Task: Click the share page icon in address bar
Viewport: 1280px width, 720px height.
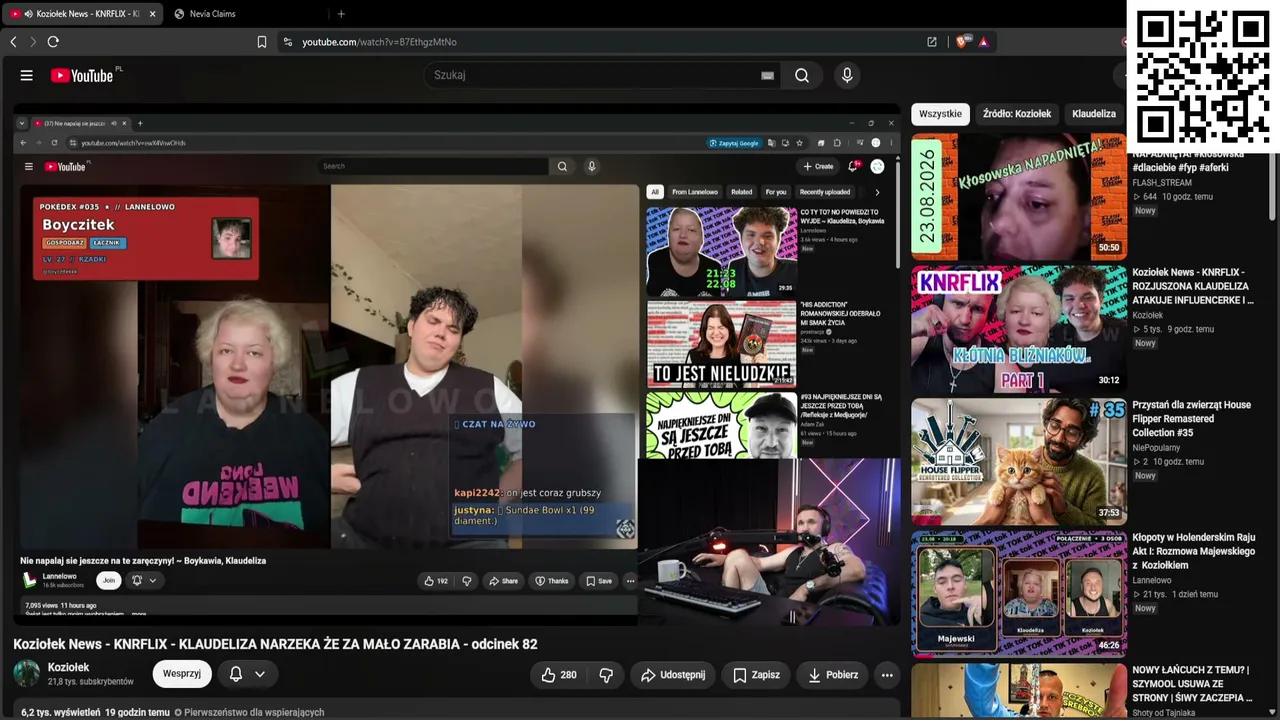Action: point(932,42)
